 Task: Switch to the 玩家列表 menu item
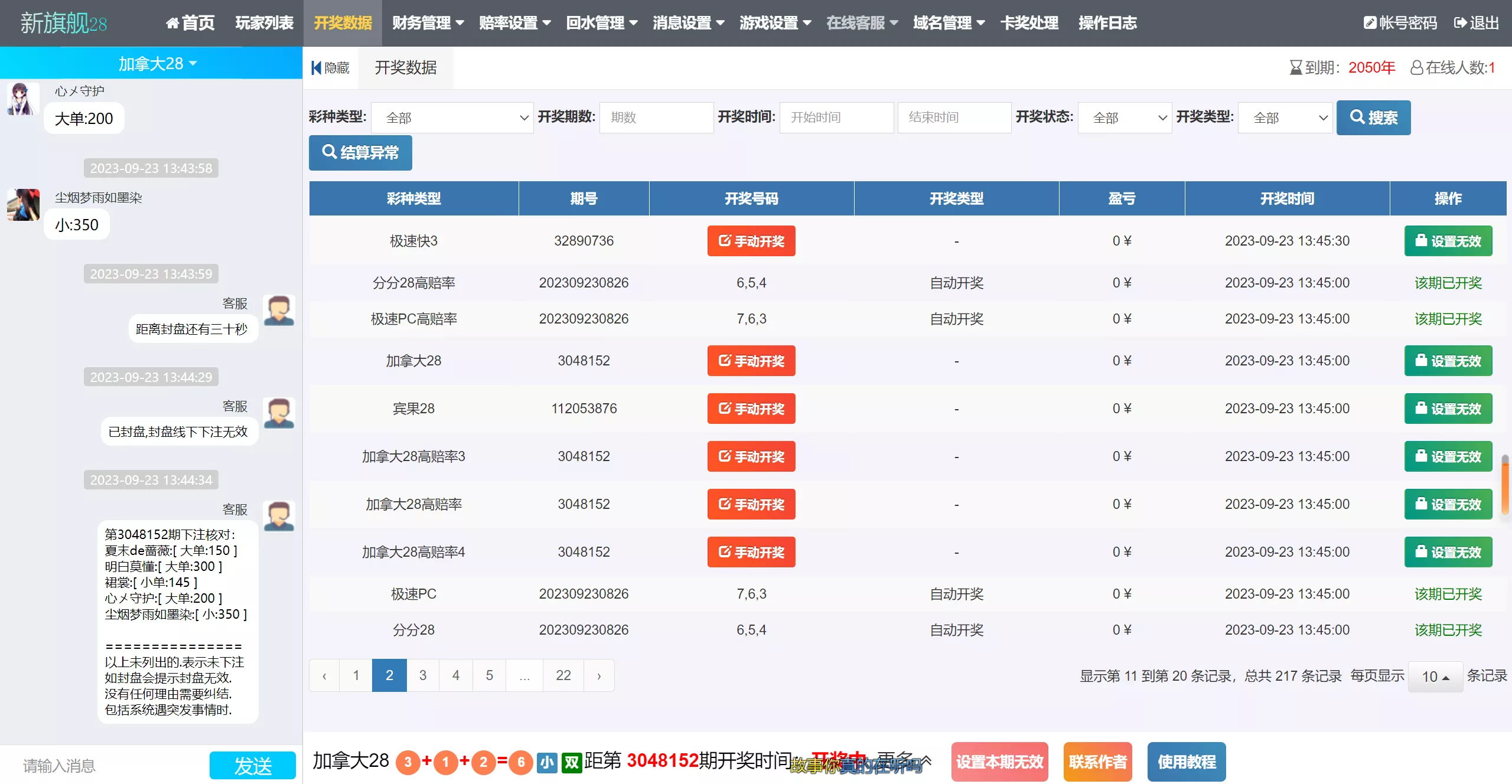point(263,23)
